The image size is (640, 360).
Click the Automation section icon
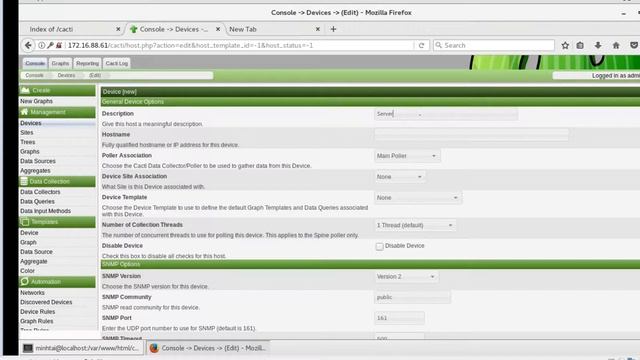click(24, 282)
